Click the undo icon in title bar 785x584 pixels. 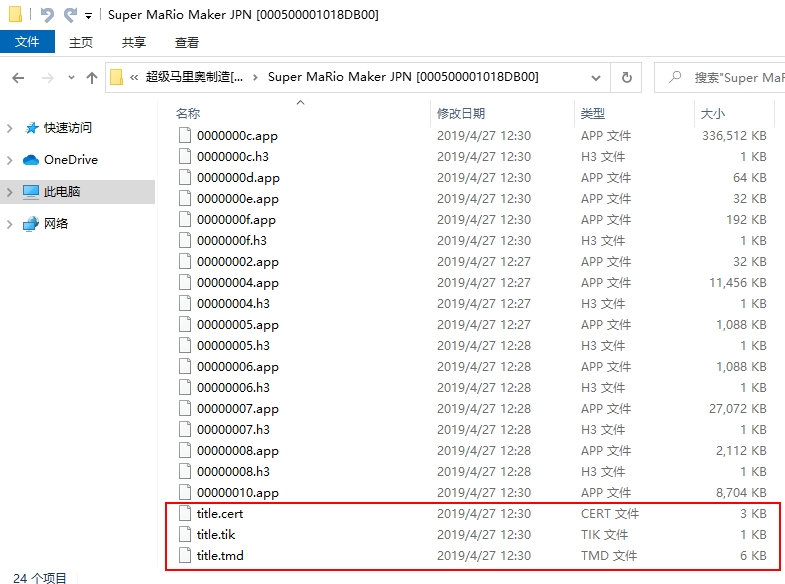[47, 15]
